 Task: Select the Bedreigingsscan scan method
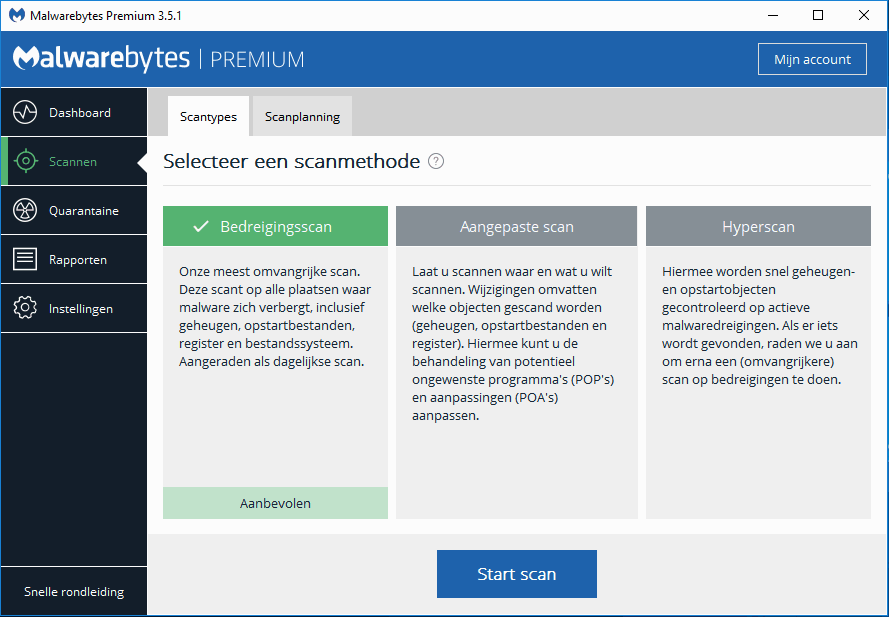[x=275, y=227]
